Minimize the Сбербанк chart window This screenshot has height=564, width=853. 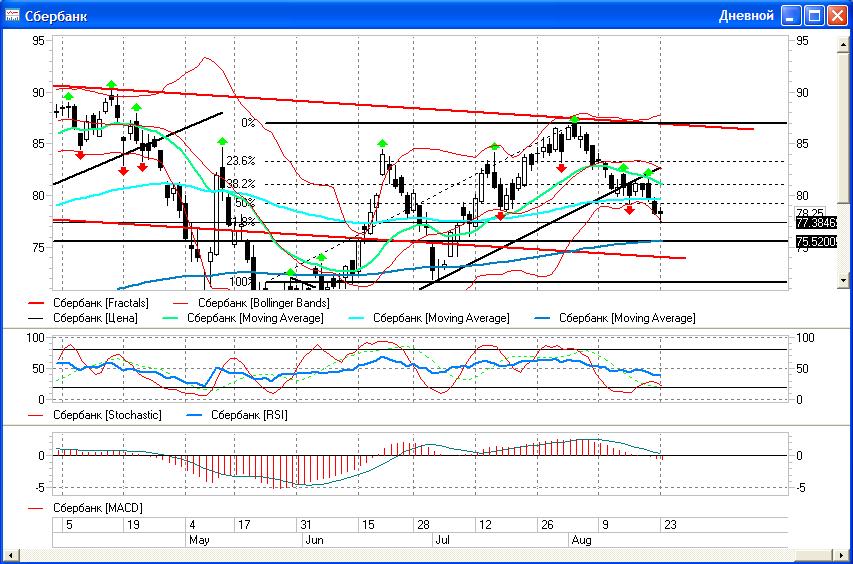point(791,16)
